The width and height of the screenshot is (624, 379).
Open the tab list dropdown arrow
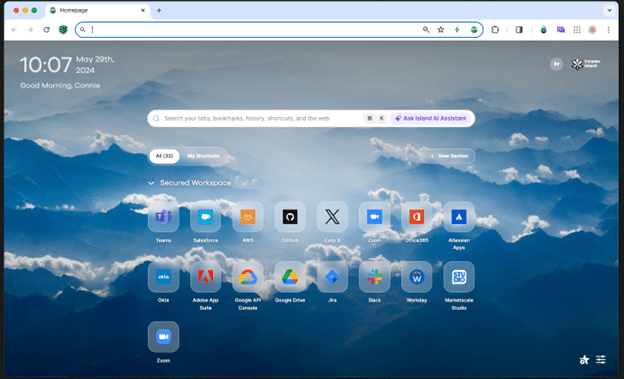click(x=609, y=10)
